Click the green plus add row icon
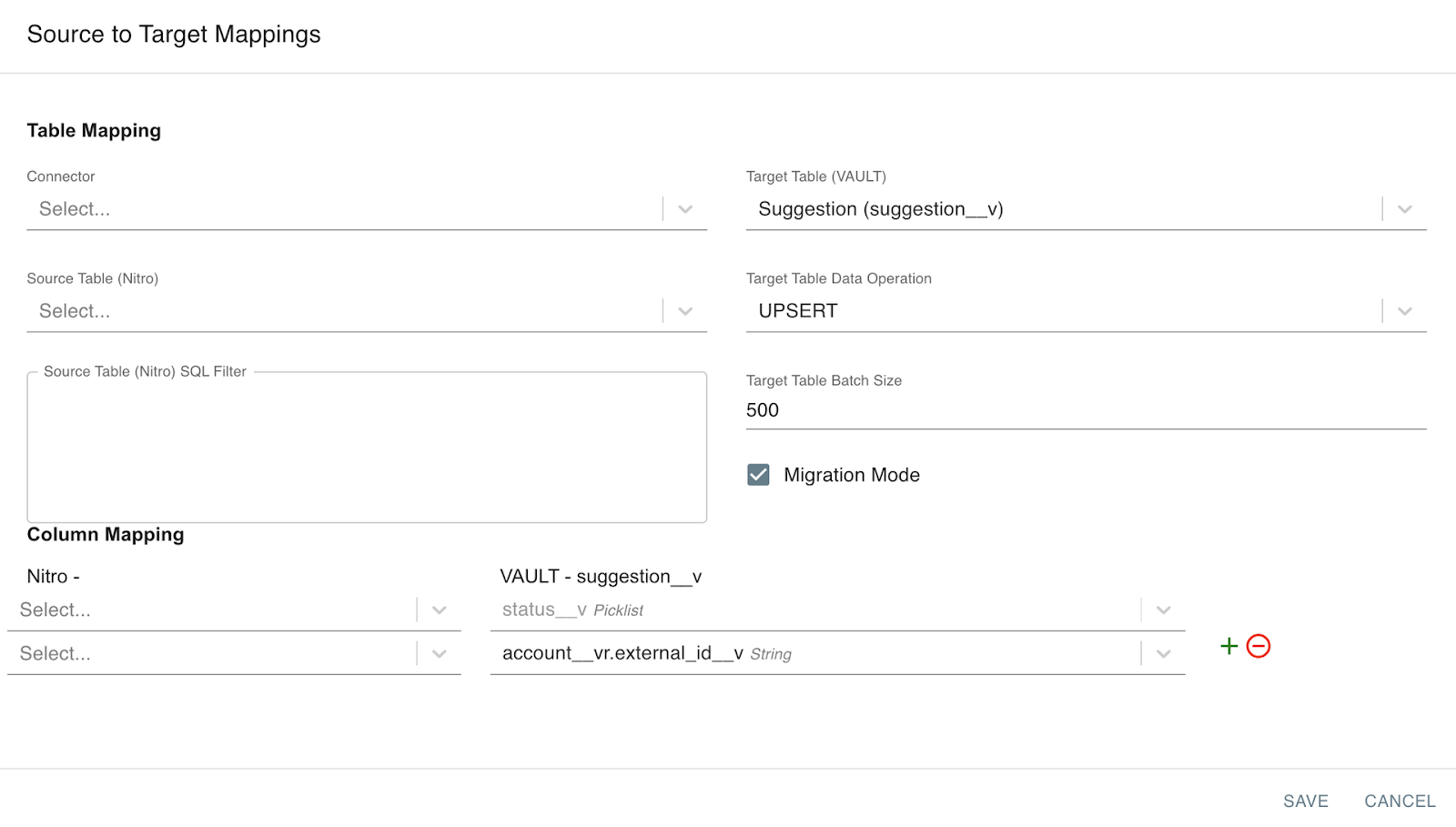The width and height of the screenshot is (1456, 827). pyautogui.click(x=1228, y=646)
